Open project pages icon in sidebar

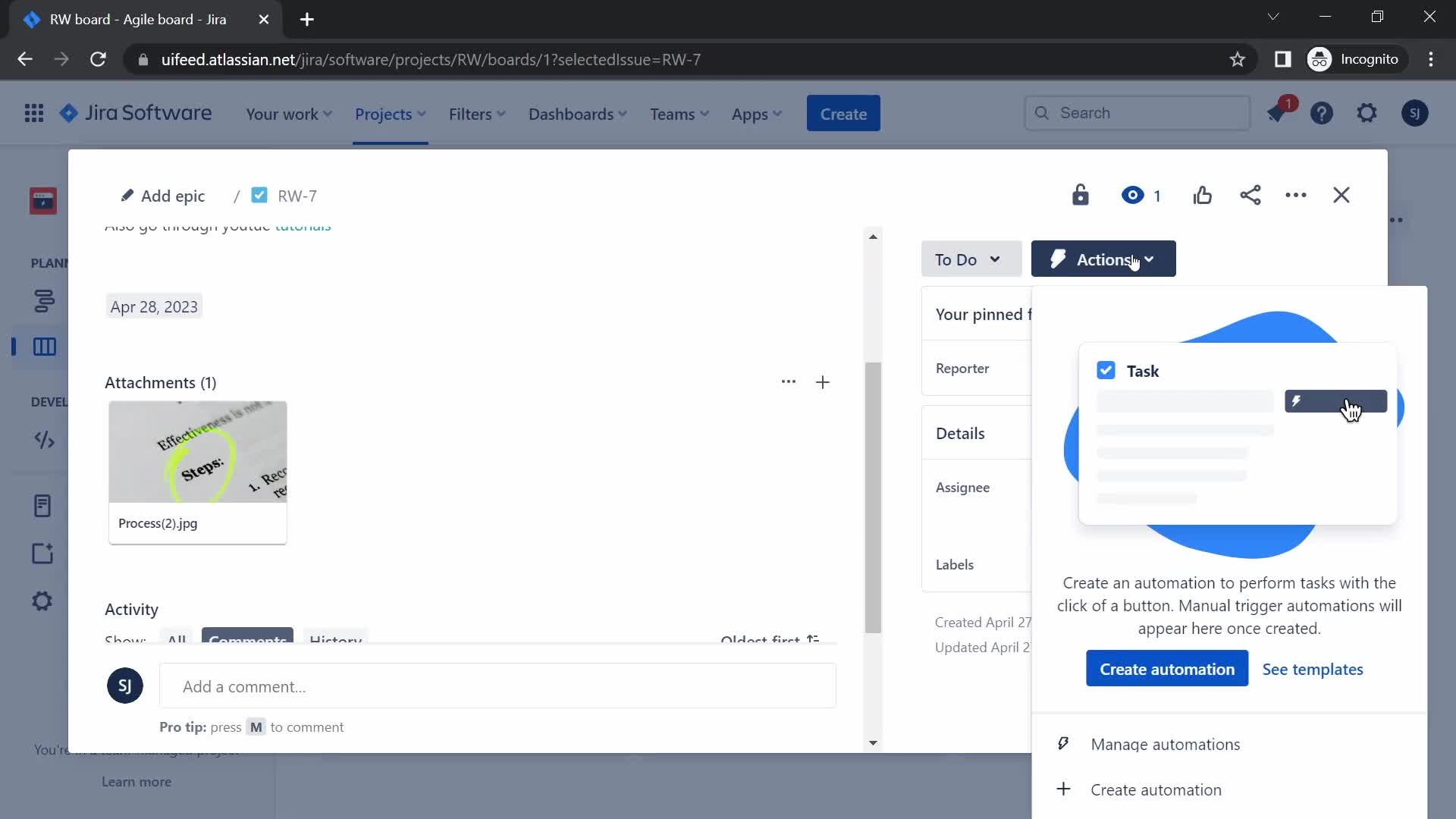pyautogui.click(x=42, y=506)
